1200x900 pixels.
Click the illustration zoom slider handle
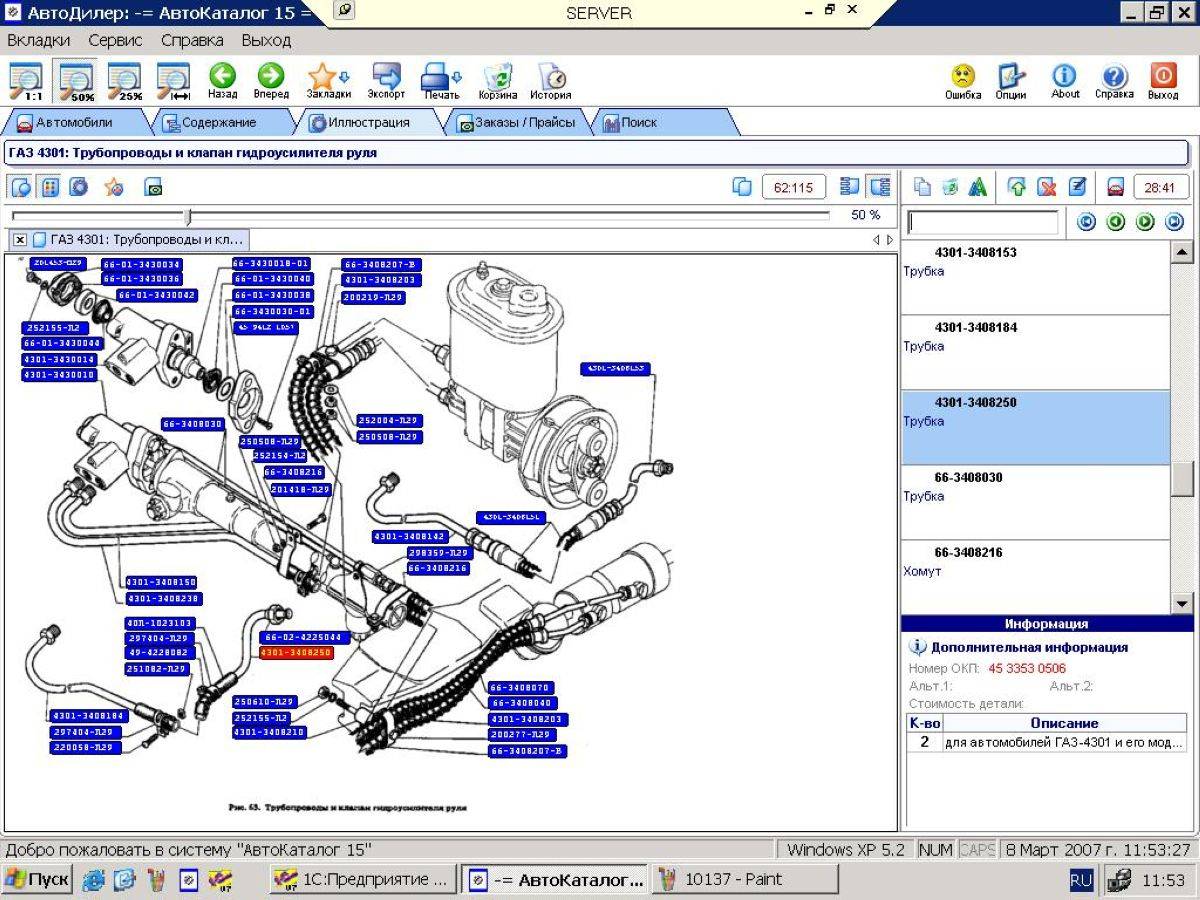[x=188, y=216]
